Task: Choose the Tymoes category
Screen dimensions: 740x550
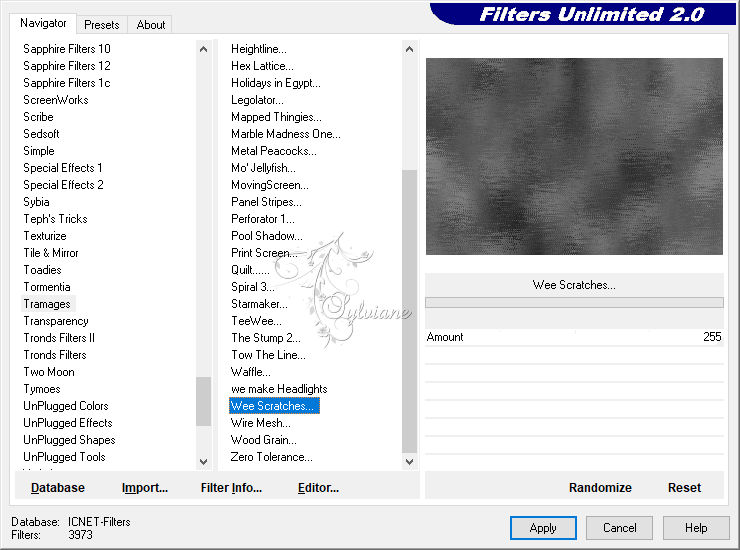Action: pyautogui.click(x=42, y=389)
